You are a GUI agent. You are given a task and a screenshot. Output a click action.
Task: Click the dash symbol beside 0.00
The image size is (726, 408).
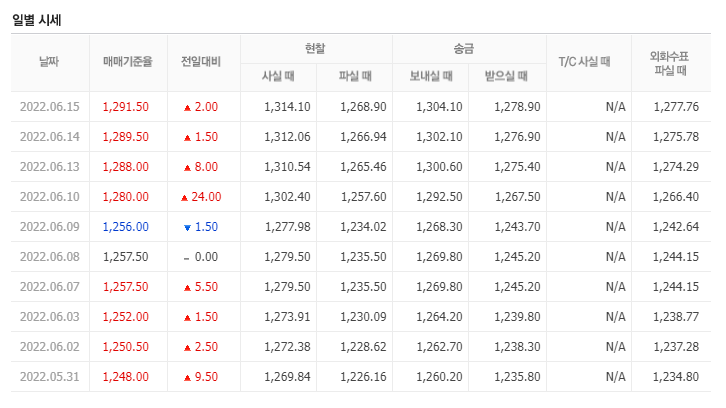pos(186,257)
